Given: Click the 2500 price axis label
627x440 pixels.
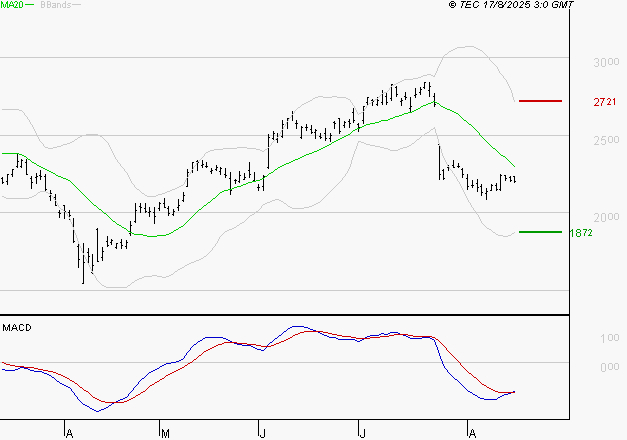Looking at the screenshot, I should click(603, 140).
